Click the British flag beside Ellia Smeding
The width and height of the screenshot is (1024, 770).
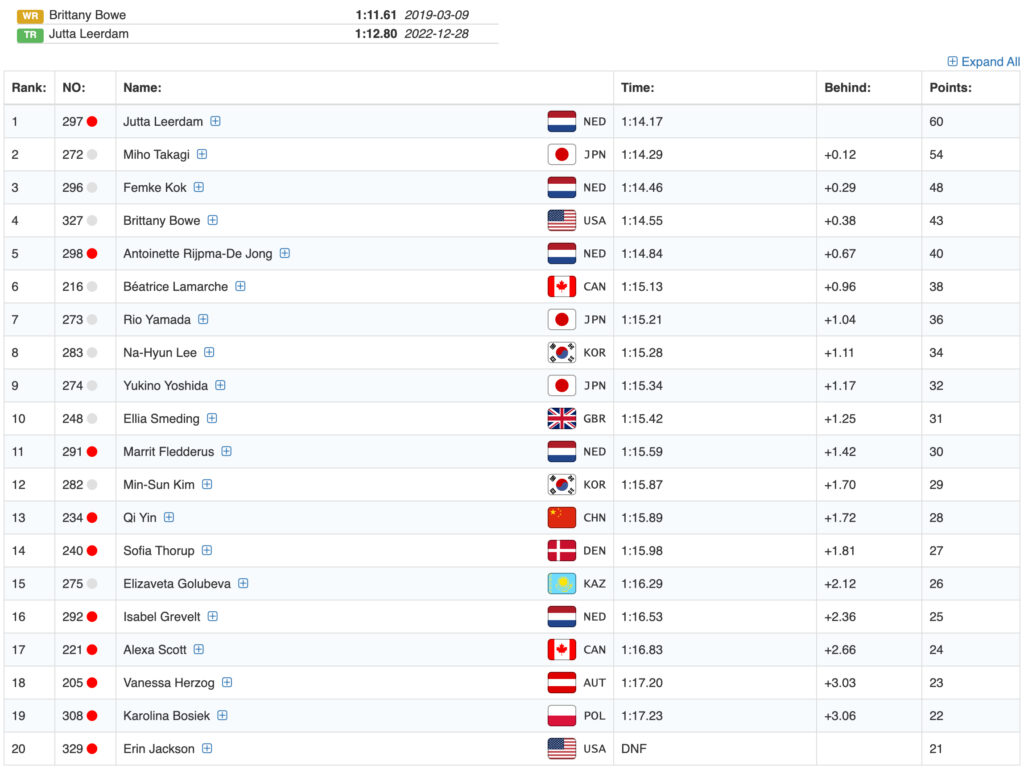561,419
